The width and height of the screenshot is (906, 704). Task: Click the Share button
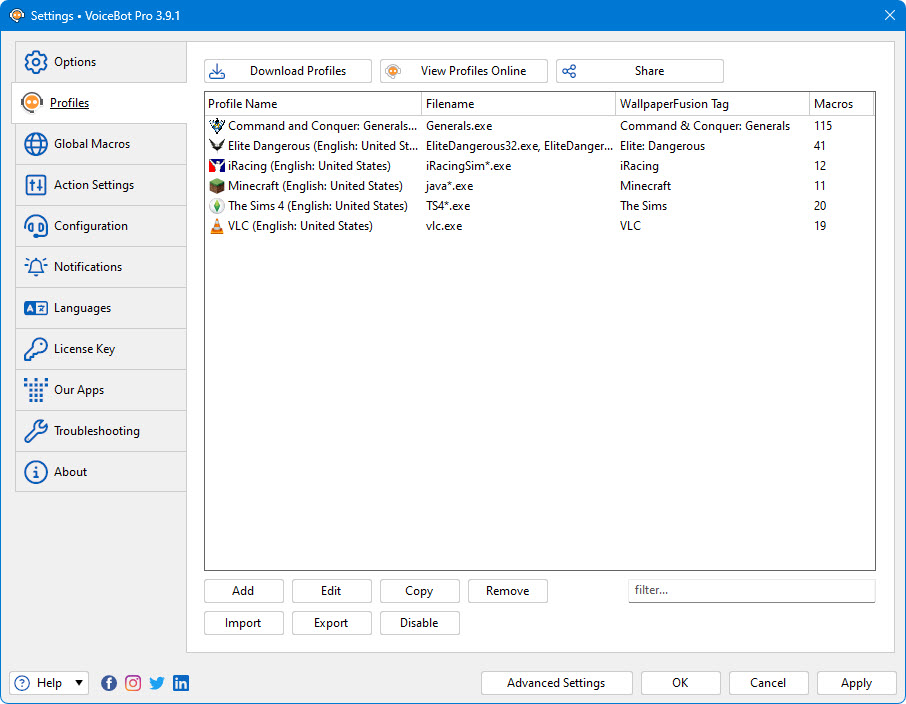click(x=640, y=71)
